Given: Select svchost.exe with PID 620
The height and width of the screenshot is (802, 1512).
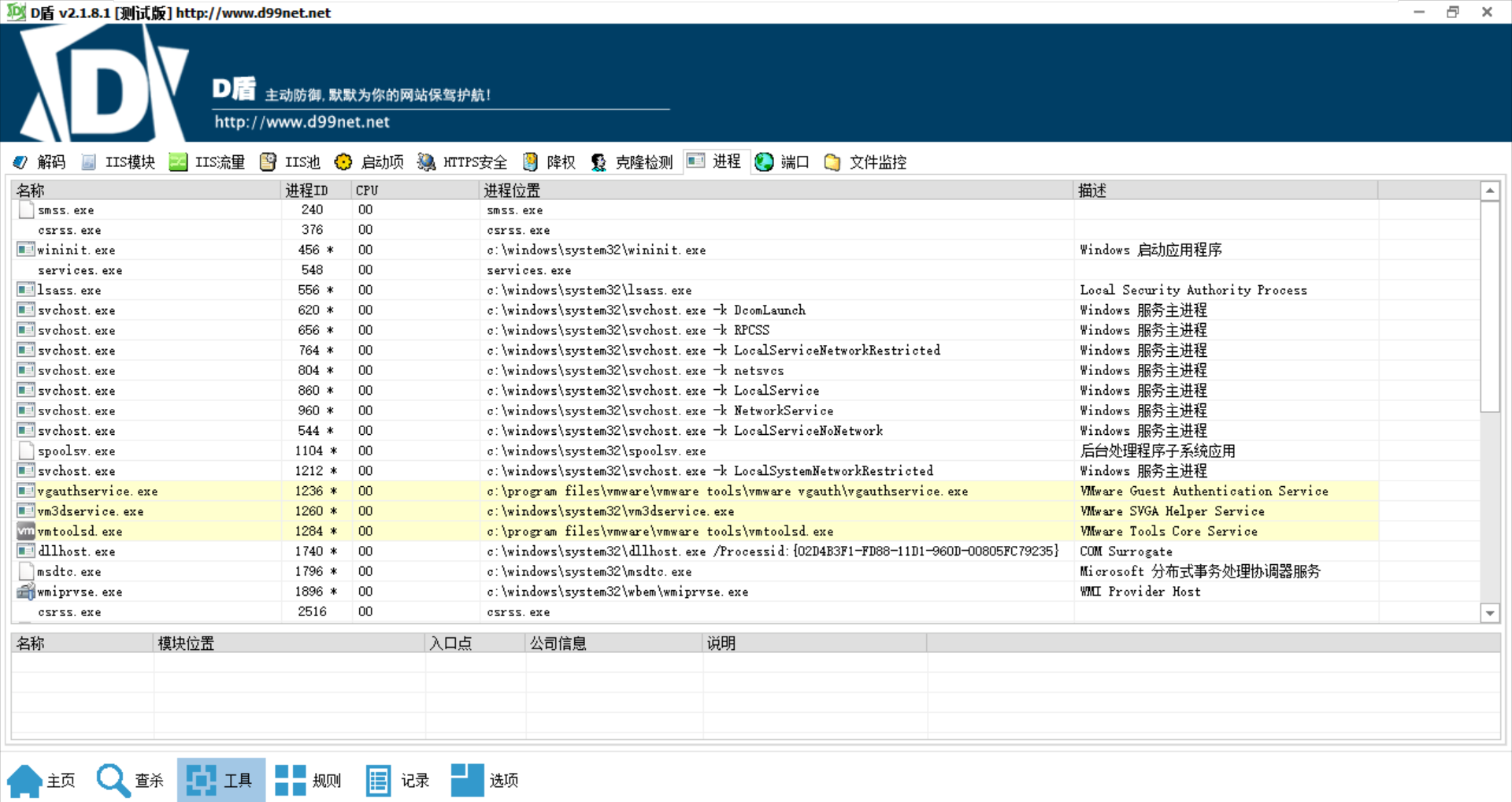Looking at the screenshot, I should [695, 310].
